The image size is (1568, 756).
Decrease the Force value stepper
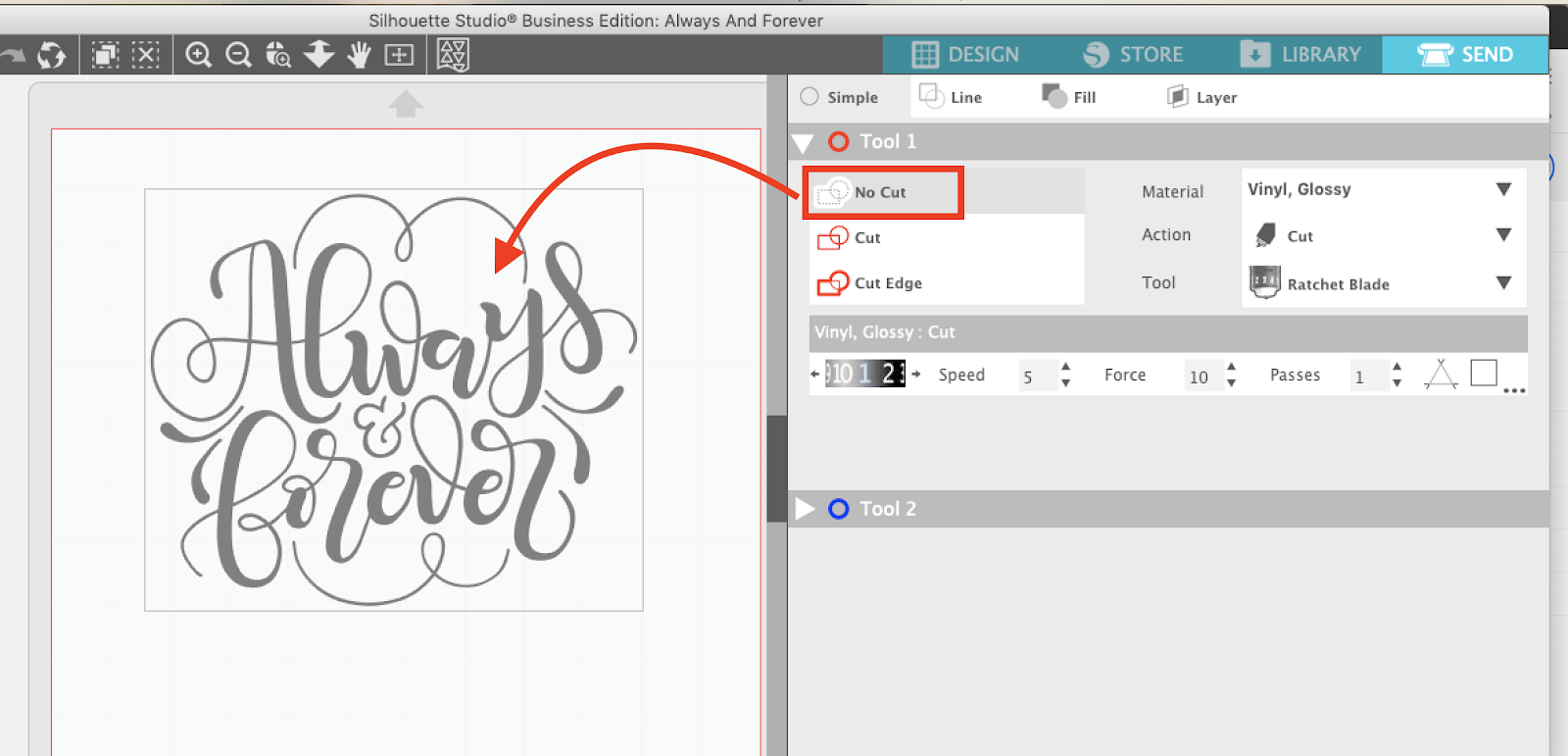[x=1232, y=382]
